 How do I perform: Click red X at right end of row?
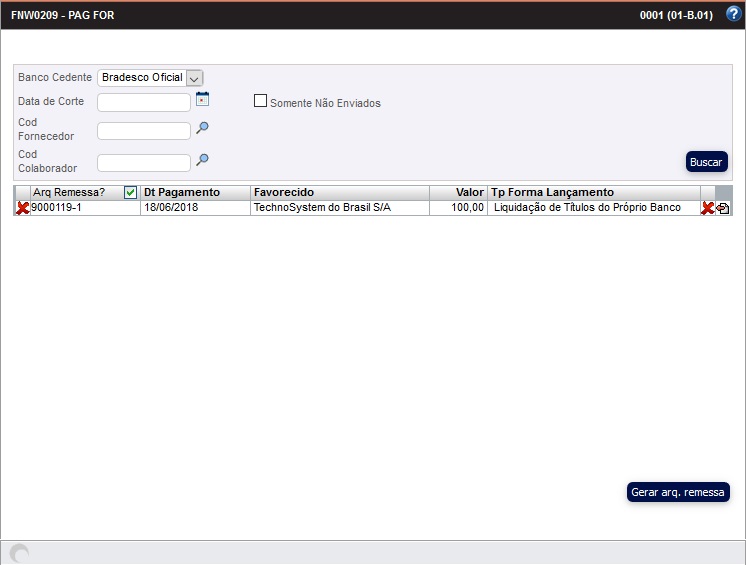[707, 208]
